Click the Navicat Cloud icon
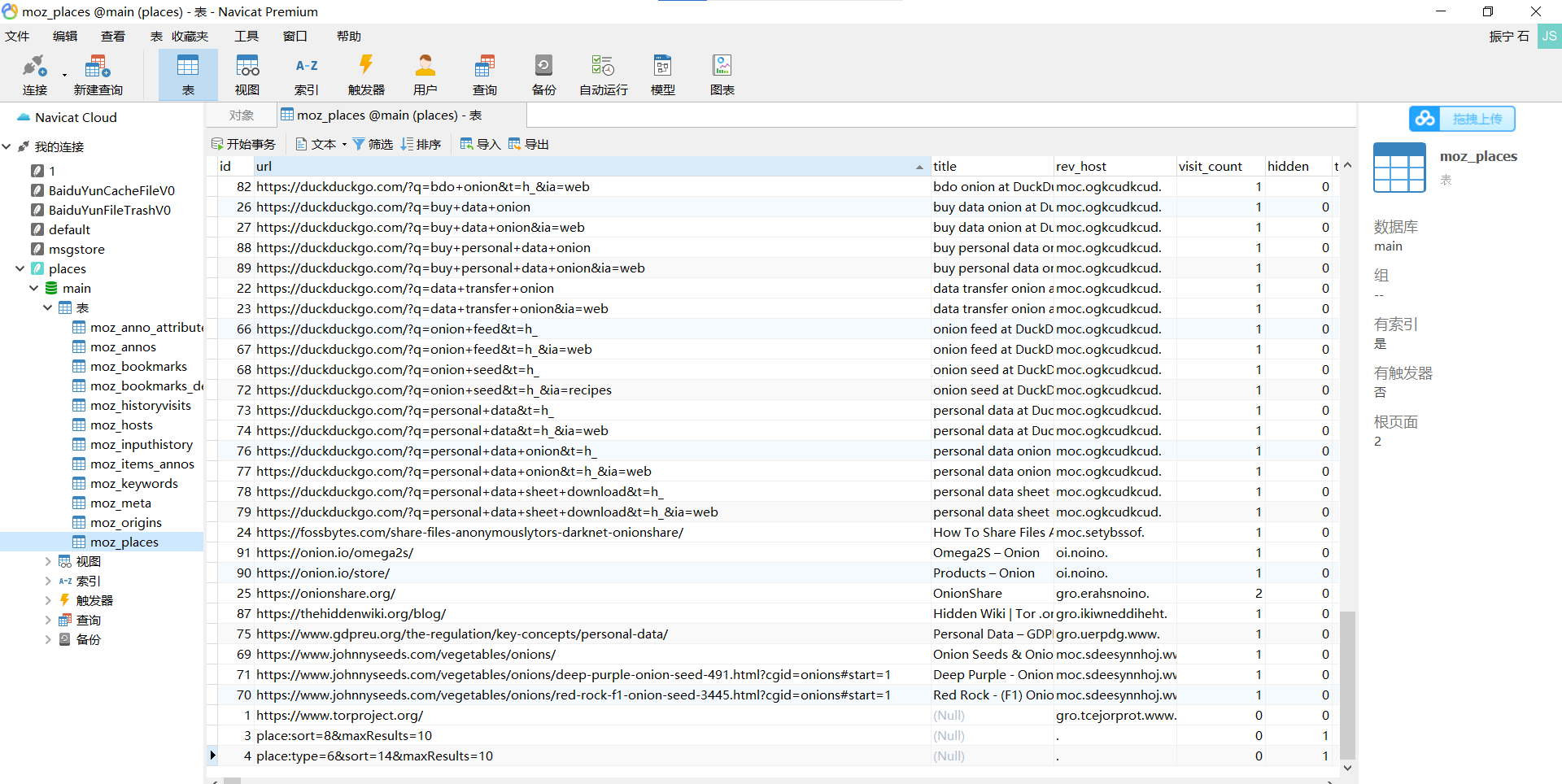Screen dimensions: 1562x784 click(x=24, y=117)
